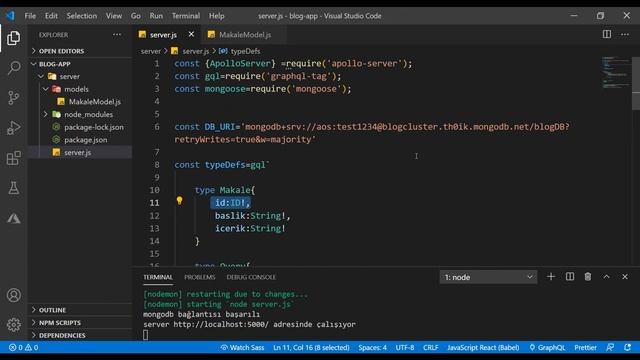Image resolution: width=640 pixels, height=360 pixels.
Task: Click the editor minimap preview
Action: [616, 73]
